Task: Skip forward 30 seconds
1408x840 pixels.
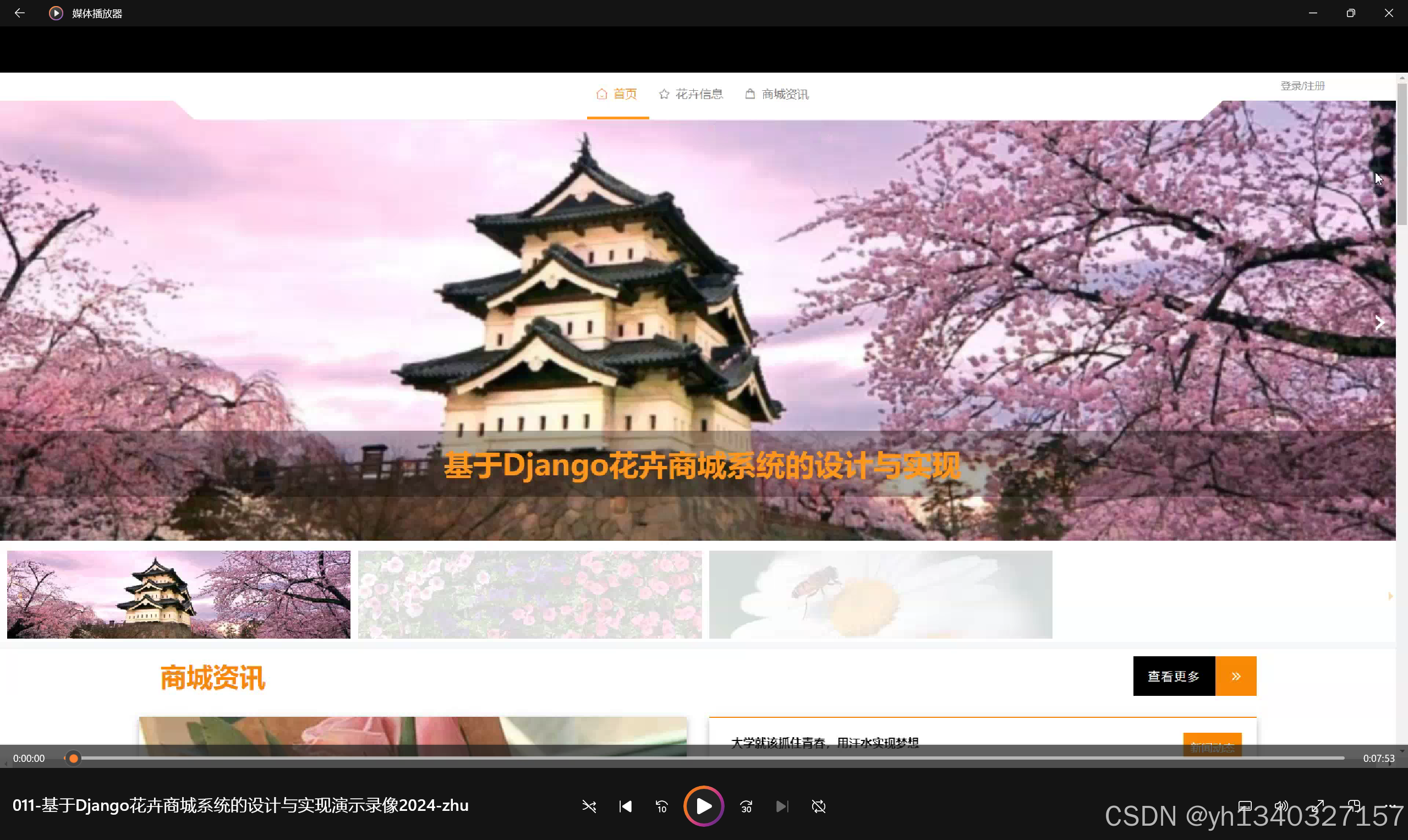Action: pyautogui.click(x=746, y=806)
